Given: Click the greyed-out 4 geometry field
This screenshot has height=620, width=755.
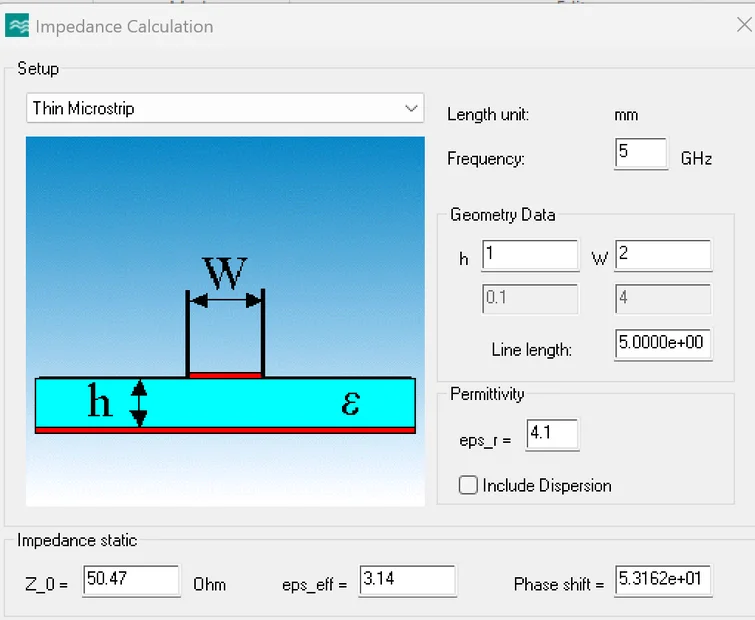Looking at the screenshot, I should [x=663, y=298].
